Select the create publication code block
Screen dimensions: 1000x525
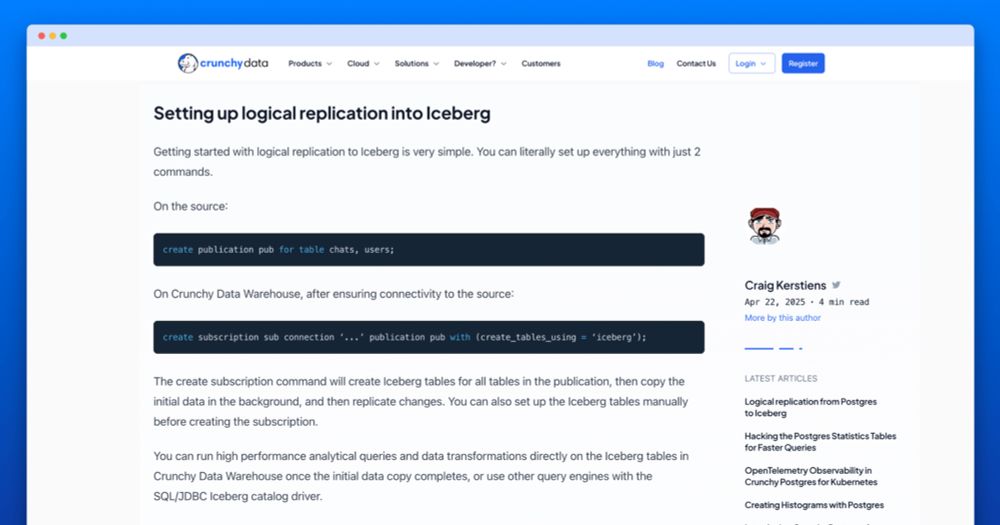coord(429,249)
